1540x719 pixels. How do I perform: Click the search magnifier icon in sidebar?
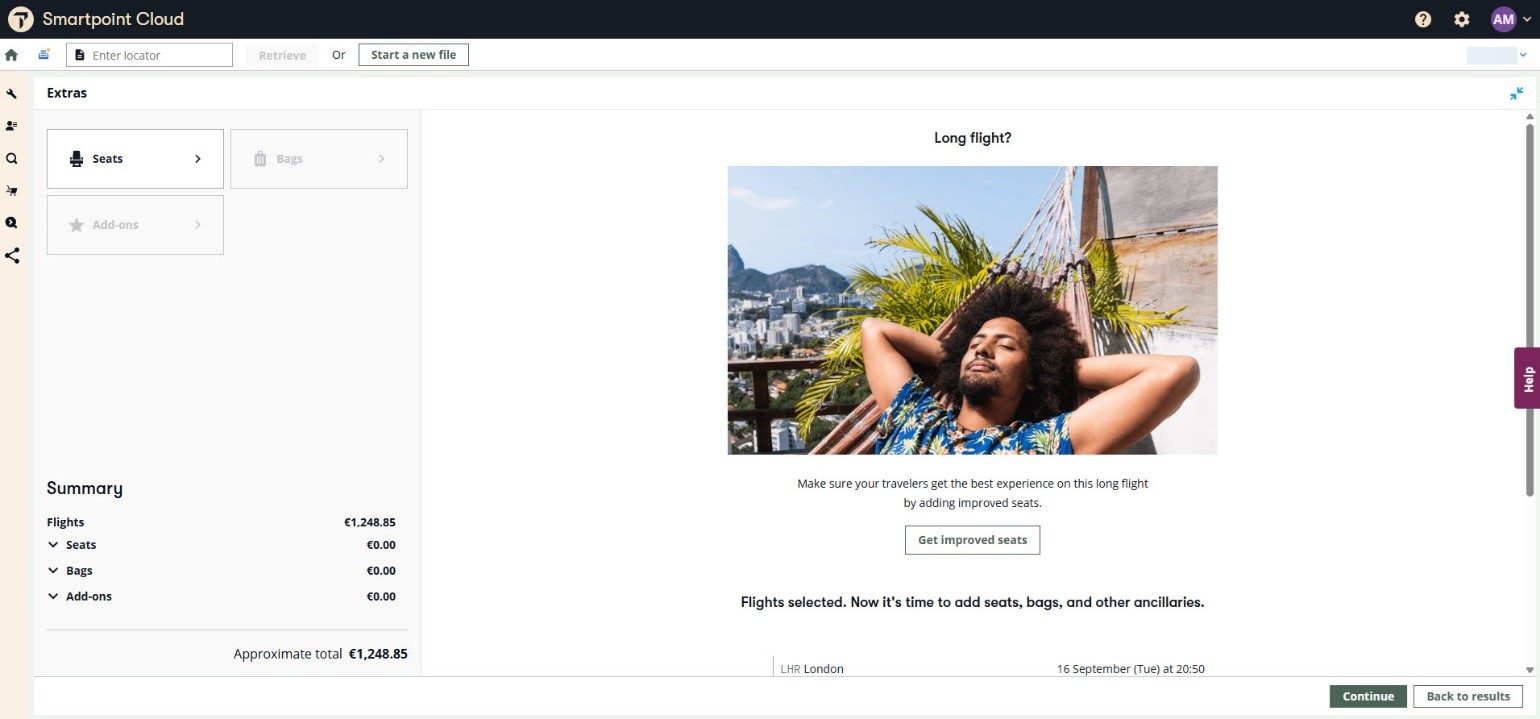coord(12,158)
